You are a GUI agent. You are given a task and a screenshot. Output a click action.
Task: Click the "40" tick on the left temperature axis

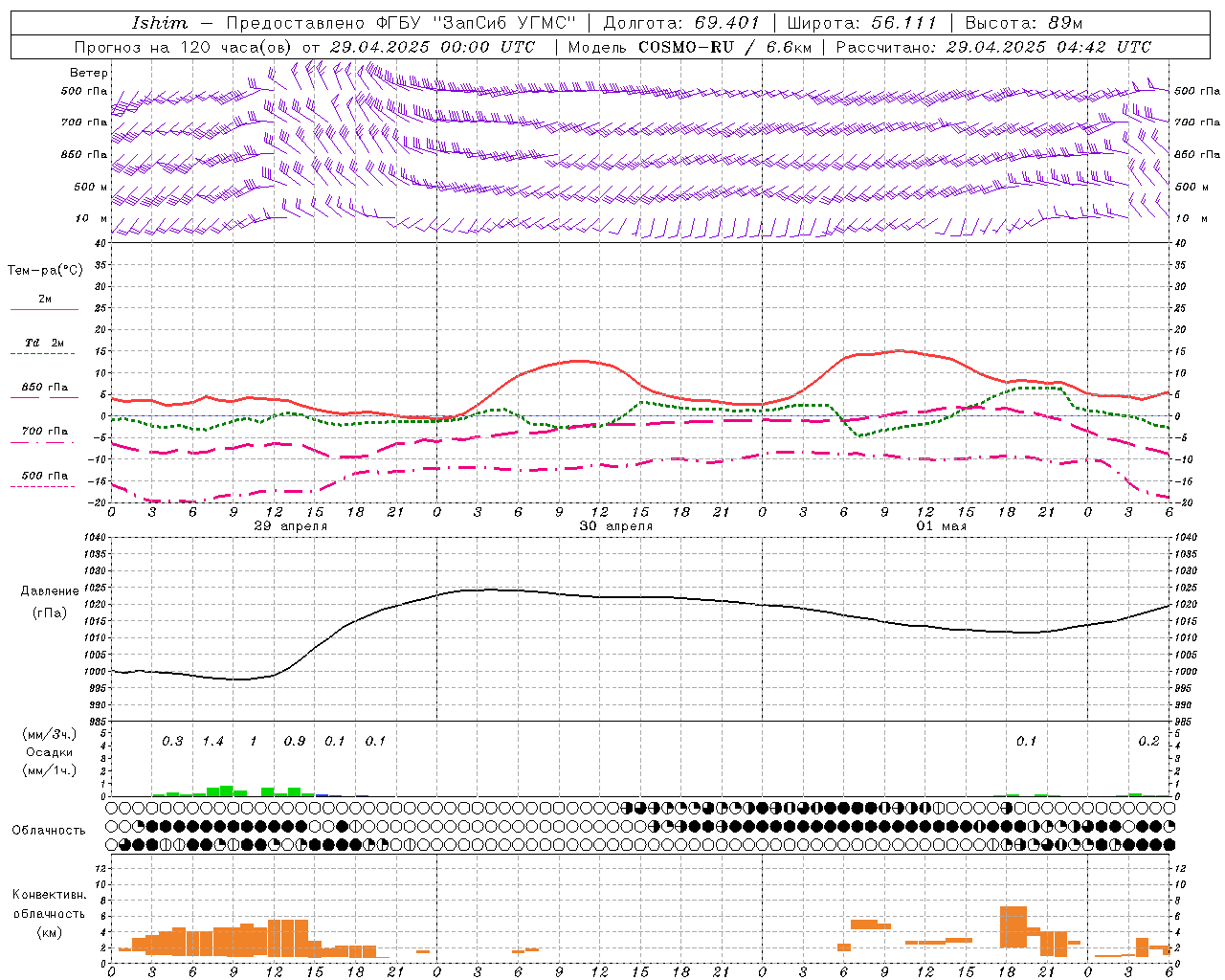coord(100,243)
